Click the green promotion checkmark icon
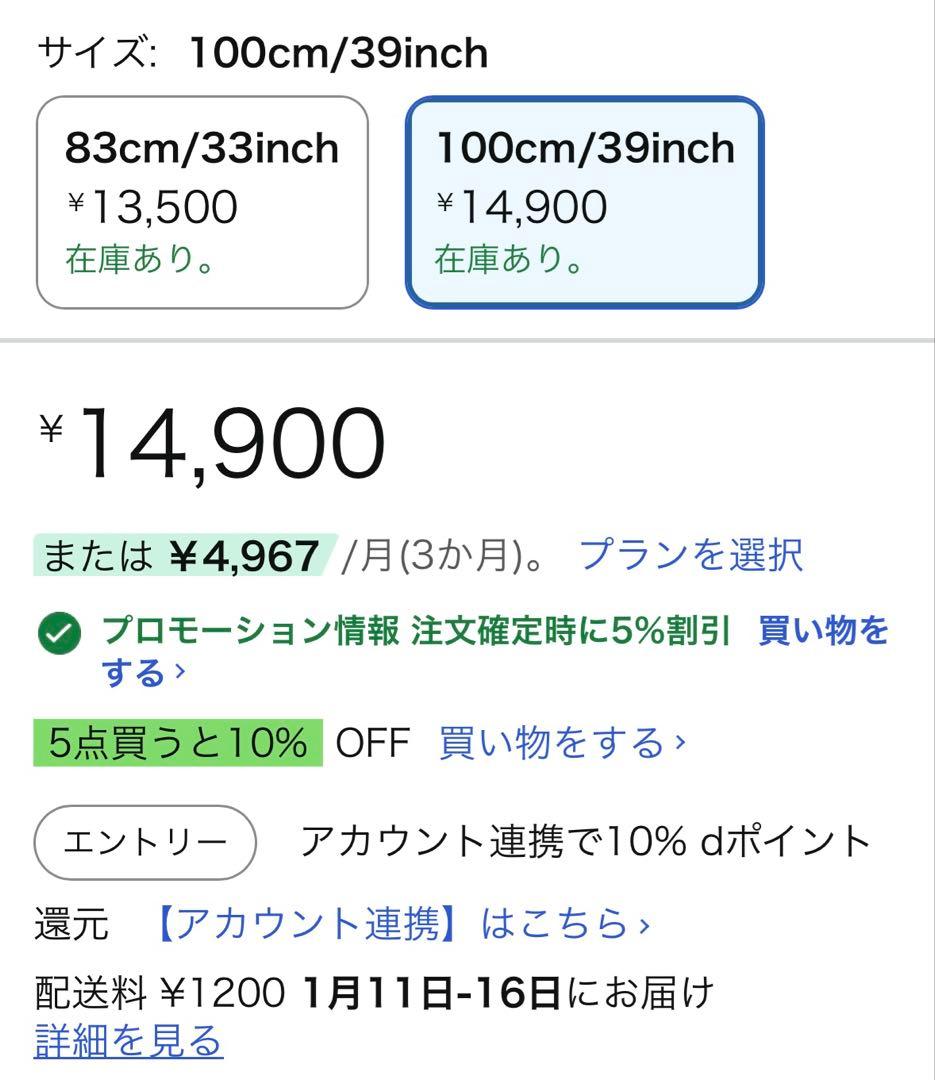The height and width of the screenshot is (1080, 935). [60, 634]
